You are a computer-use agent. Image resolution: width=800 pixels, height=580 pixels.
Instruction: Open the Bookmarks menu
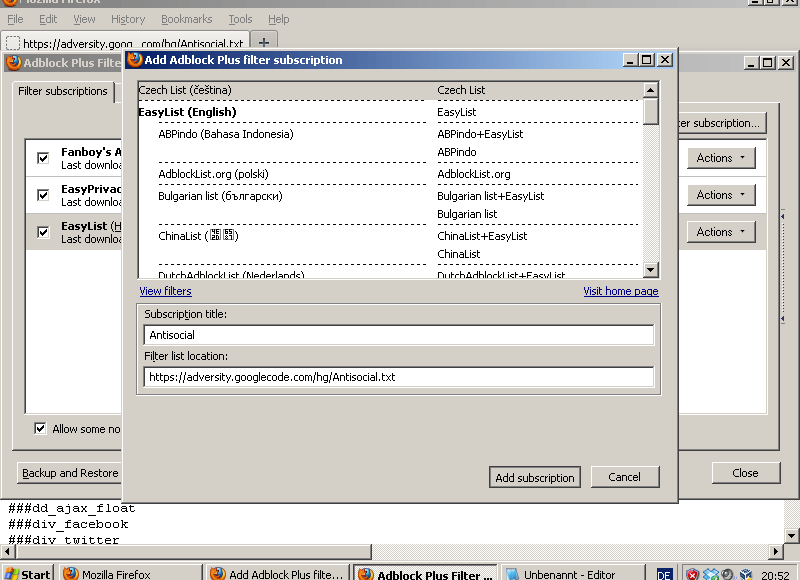pyautogui.click(x=187, y=19)
